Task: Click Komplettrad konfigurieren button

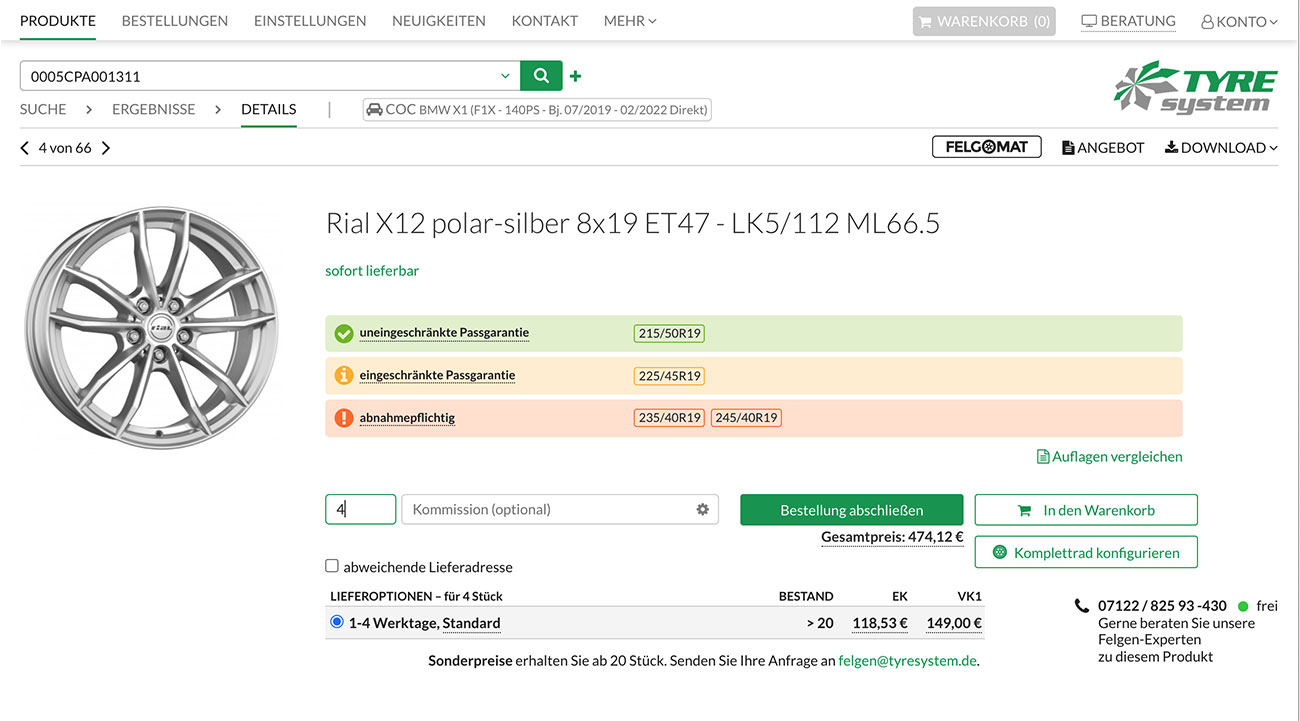Action: tap(1086, 552)
